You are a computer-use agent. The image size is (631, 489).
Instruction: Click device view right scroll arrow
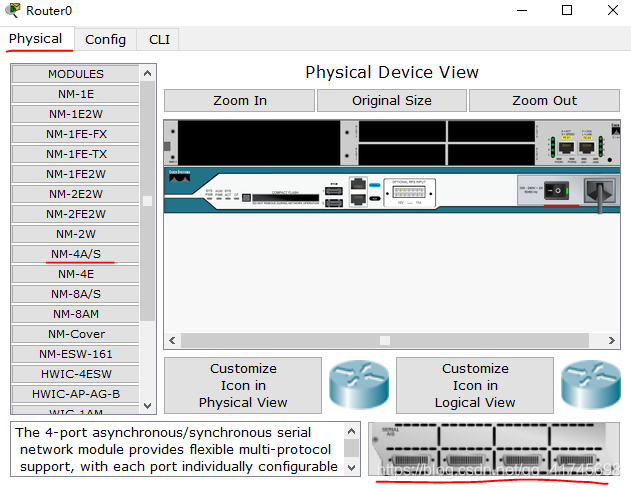pyautogui.click(x=612, y=340)
